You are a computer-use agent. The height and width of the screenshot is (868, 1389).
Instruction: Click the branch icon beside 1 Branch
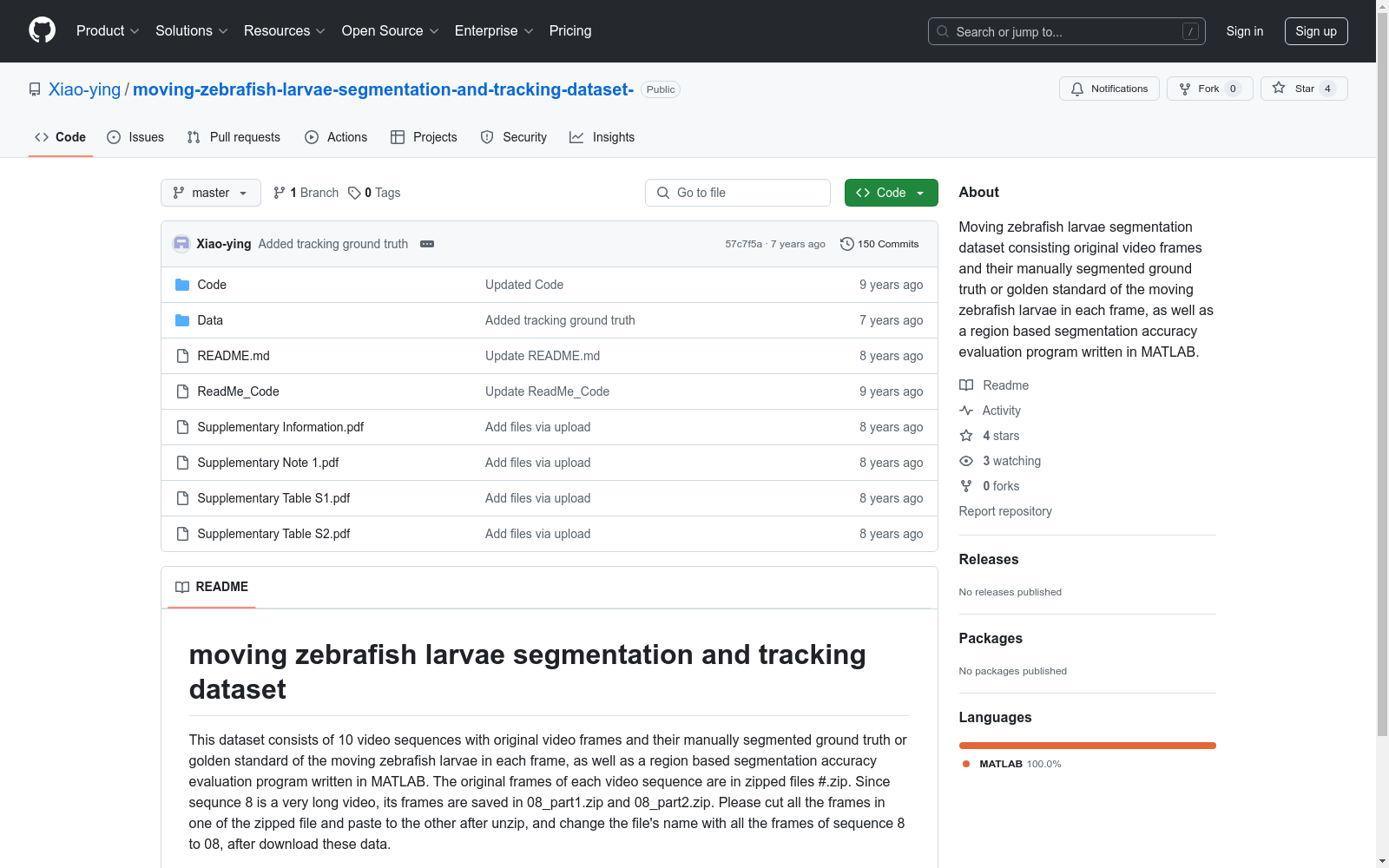pyautogui.click(x=280, y=193)
